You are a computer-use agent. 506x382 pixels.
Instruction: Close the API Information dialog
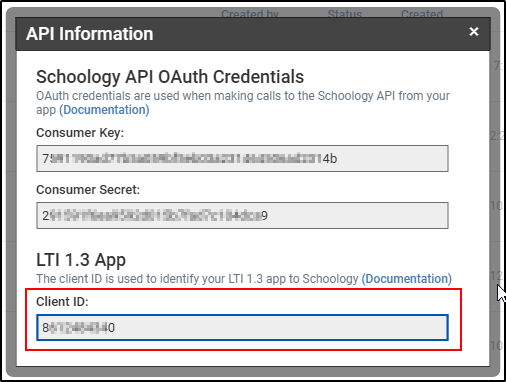pyautogui.click(x=474, y=32)
